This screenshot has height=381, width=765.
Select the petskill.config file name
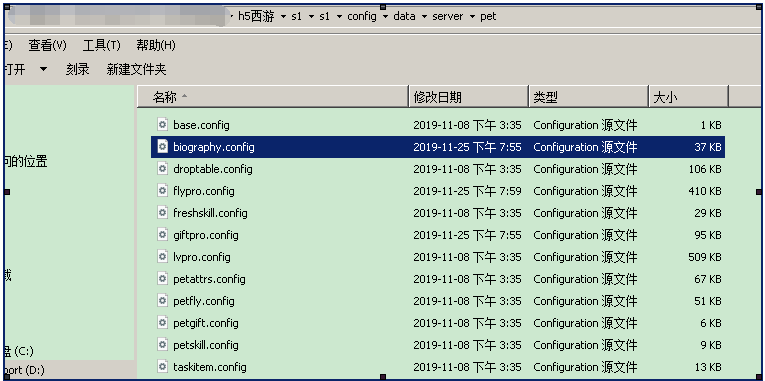(x=206, y=344)
